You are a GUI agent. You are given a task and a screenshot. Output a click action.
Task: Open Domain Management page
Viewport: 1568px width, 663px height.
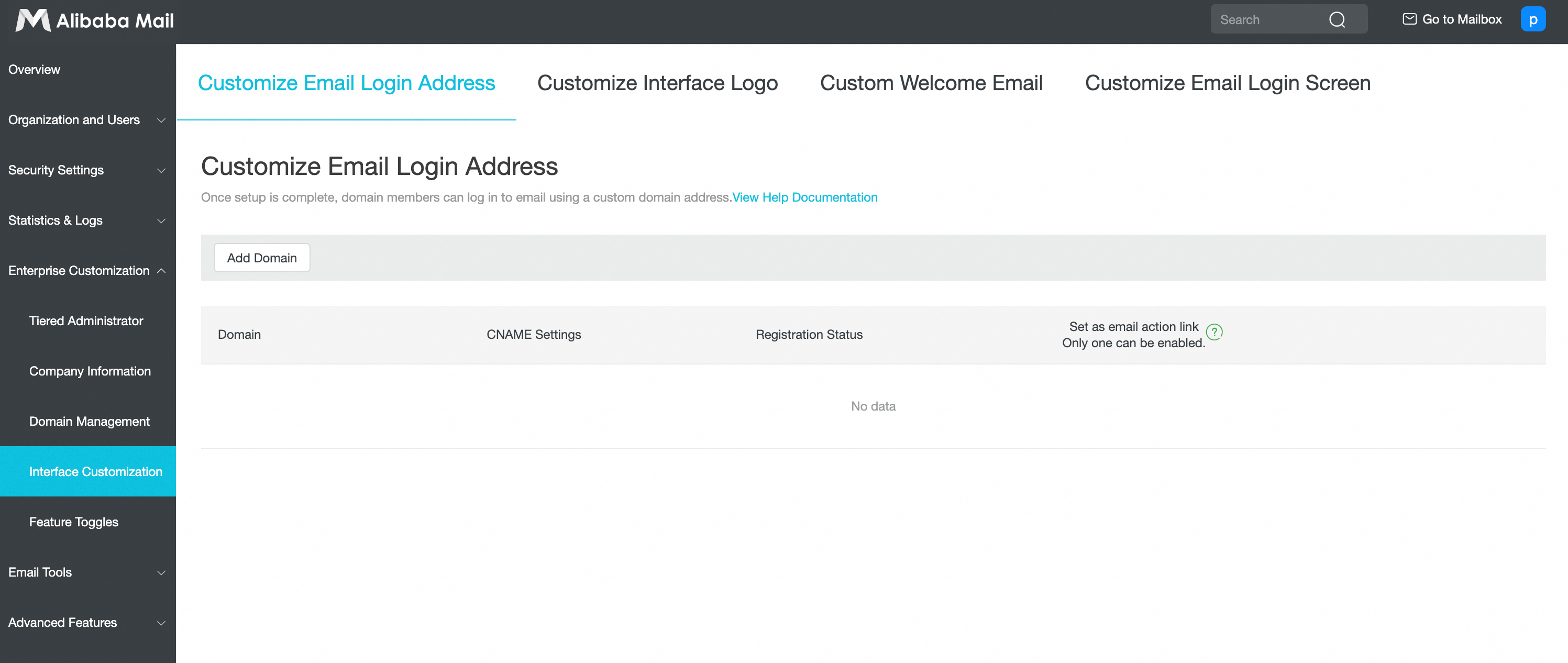87,421
